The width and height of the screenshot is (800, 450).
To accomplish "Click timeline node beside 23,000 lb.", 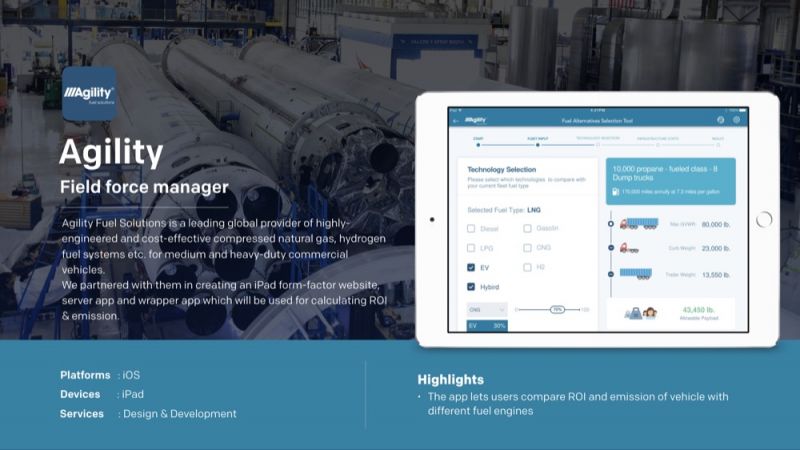I will pos(611,248).
